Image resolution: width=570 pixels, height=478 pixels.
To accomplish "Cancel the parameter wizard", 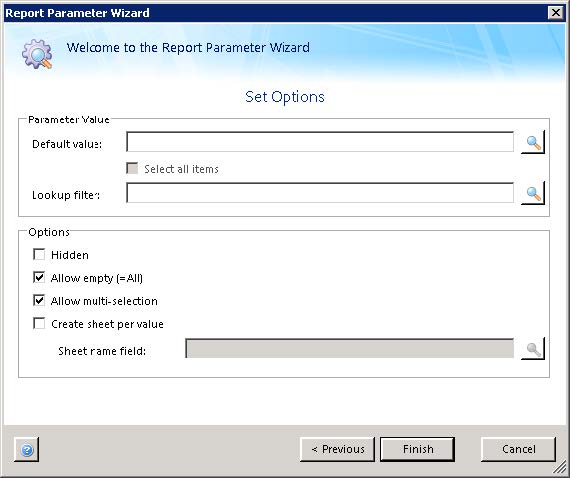I will point(518,450).
